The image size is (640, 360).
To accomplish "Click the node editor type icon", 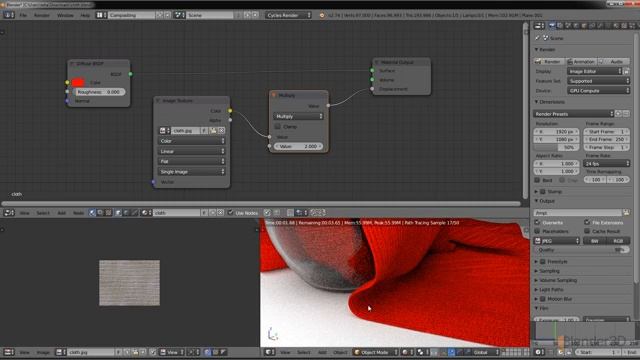I will click(x=9, y=213).
